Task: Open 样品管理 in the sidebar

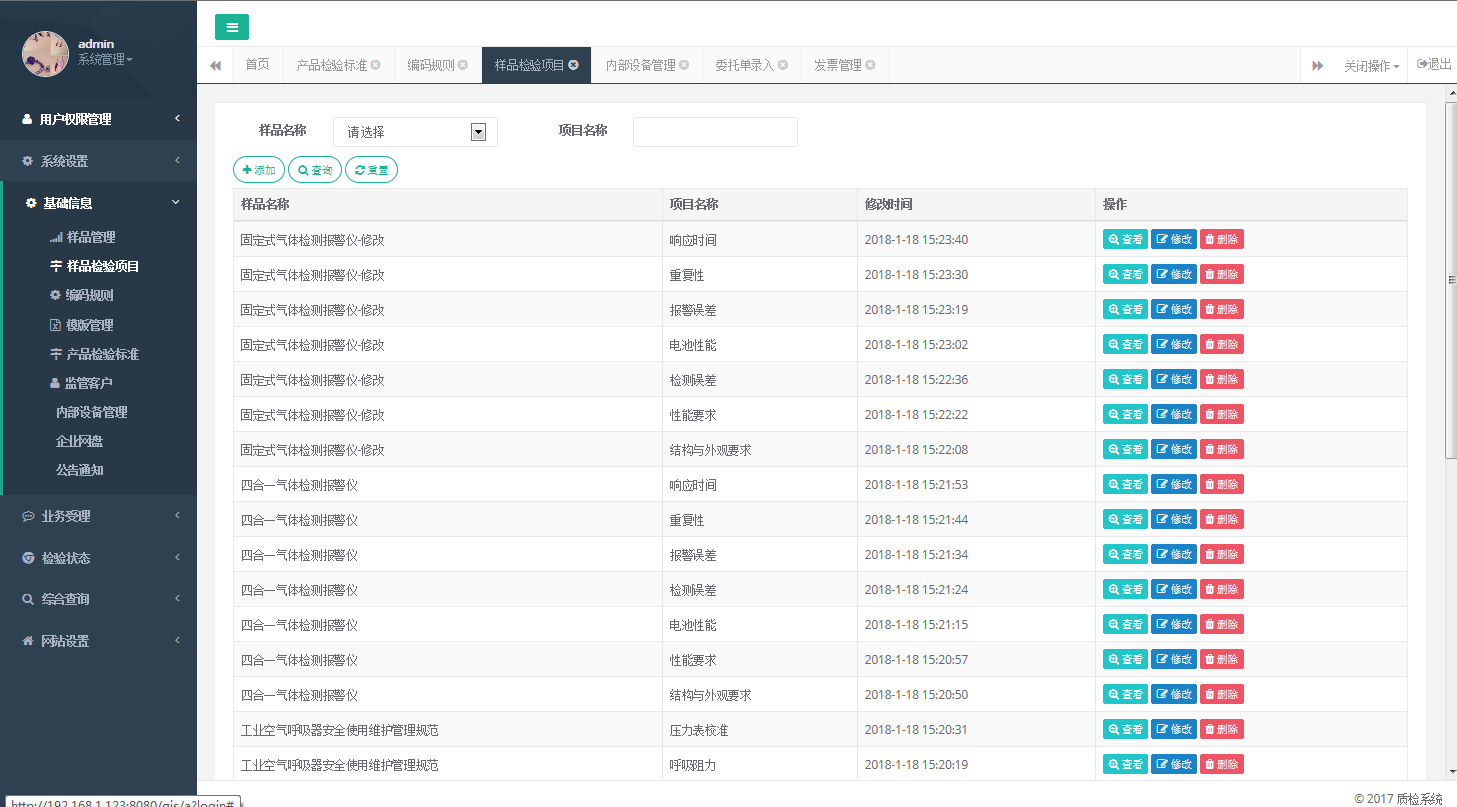Action: pyautogui.click(x=90, y=237)
